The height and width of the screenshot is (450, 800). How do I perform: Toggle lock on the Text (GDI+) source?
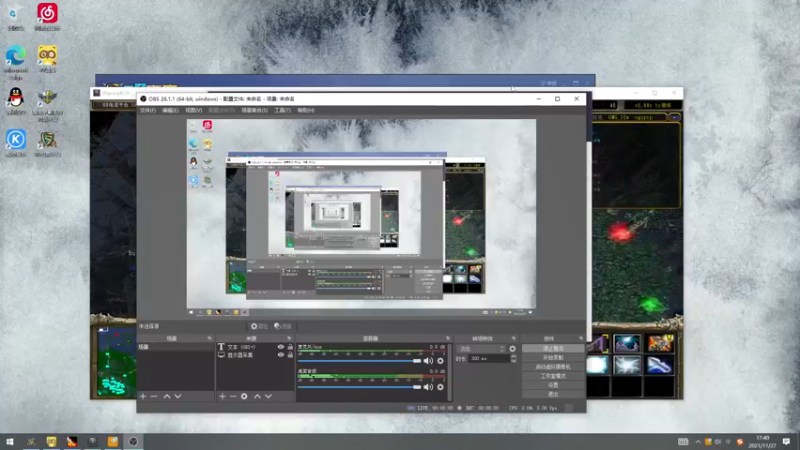290,347
